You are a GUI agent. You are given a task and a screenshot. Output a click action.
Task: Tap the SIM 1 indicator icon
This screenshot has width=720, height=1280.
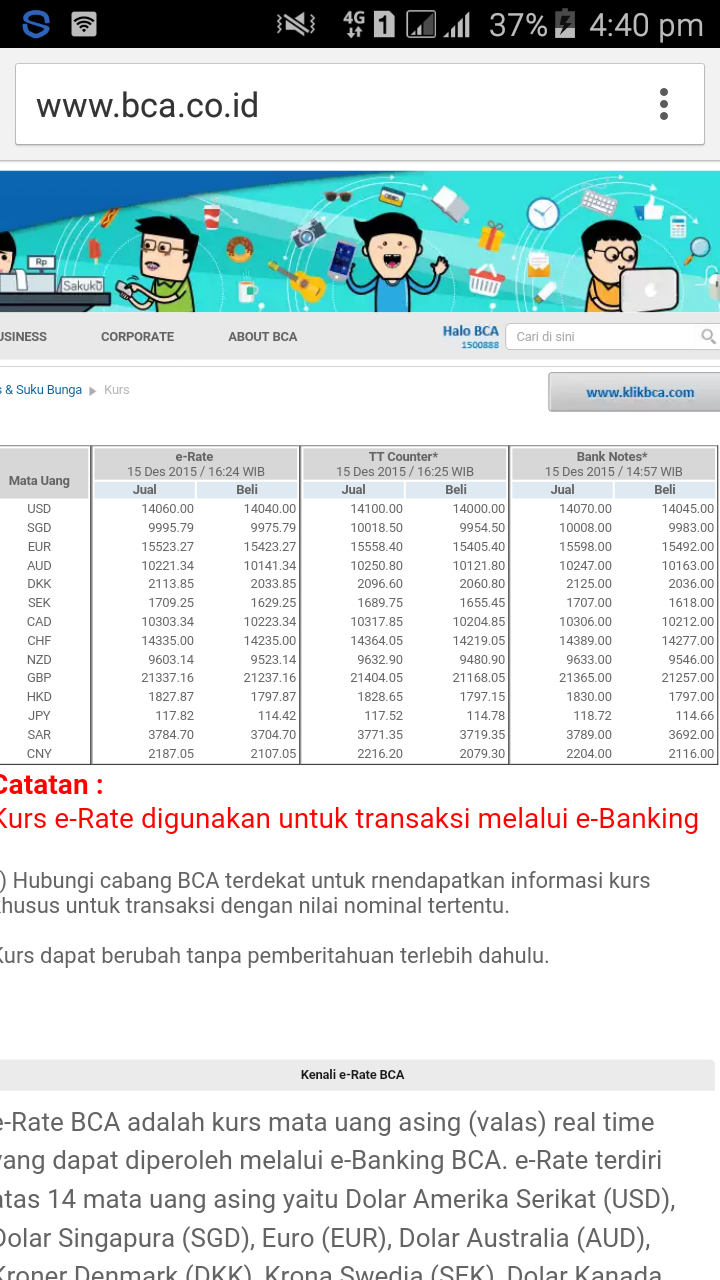pyautogui.click(x=384, y=24)
